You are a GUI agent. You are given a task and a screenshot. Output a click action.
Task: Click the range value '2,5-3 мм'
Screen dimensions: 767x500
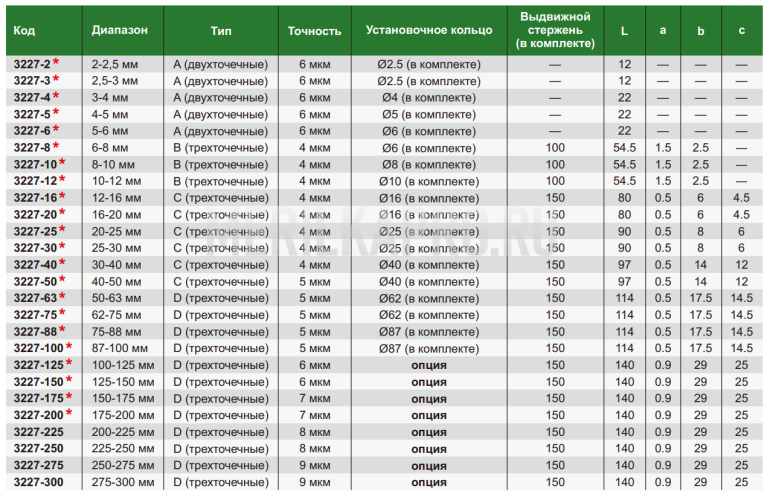click(115, 81)
